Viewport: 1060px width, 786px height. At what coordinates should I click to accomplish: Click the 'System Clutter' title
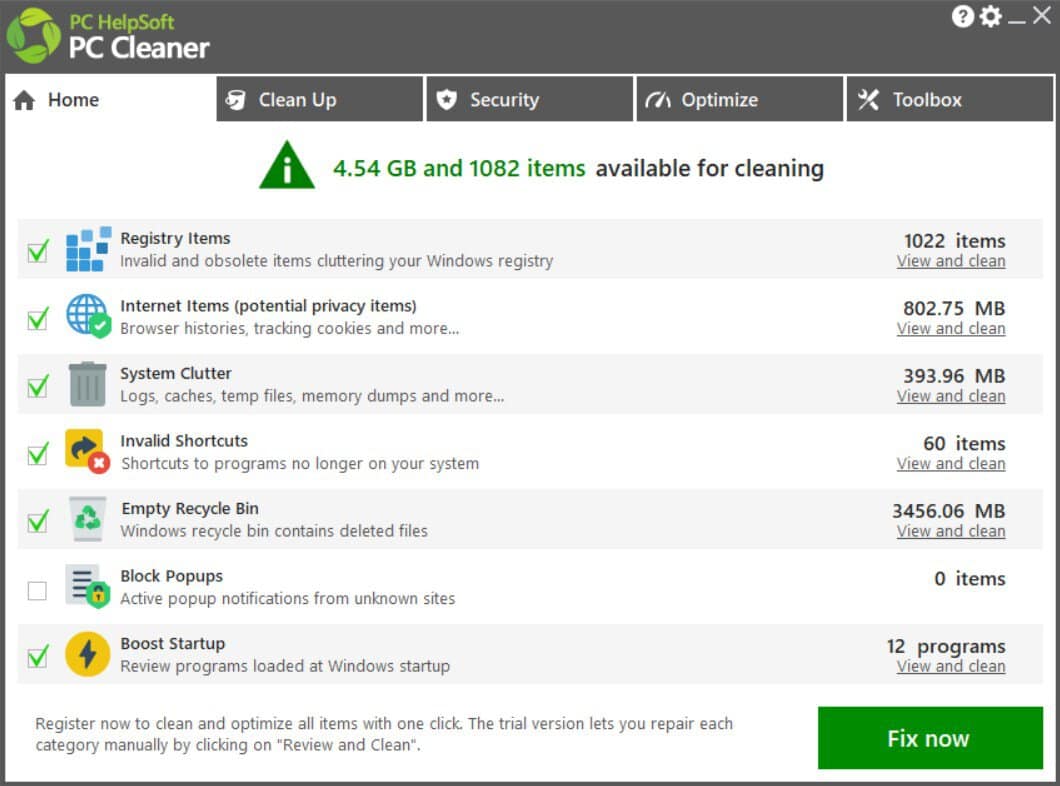click(x=176, y=374)
